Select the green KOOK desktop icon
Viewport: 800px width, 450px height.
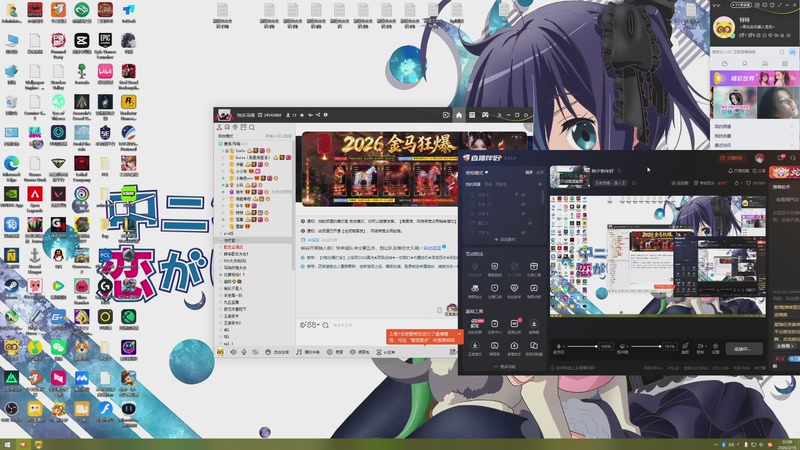(x=129, y=194)
